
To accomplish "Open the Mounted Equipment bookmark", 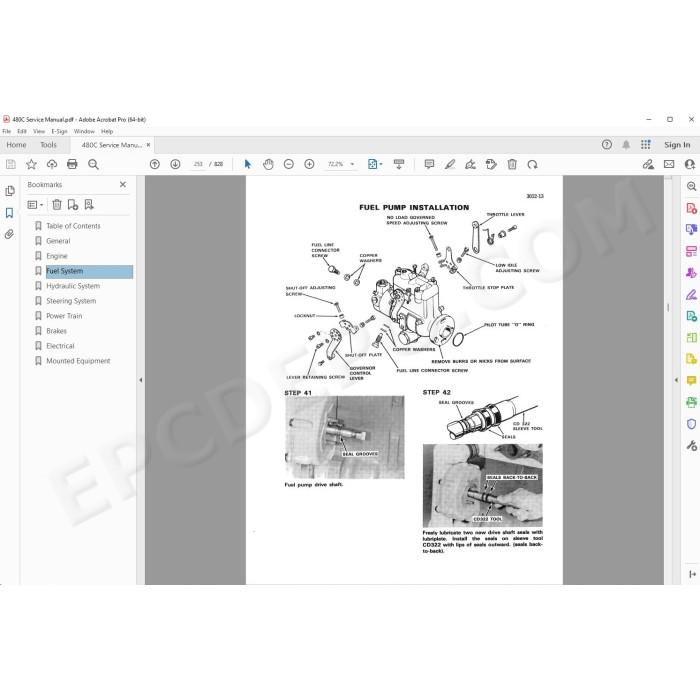I will click(78, 361).
